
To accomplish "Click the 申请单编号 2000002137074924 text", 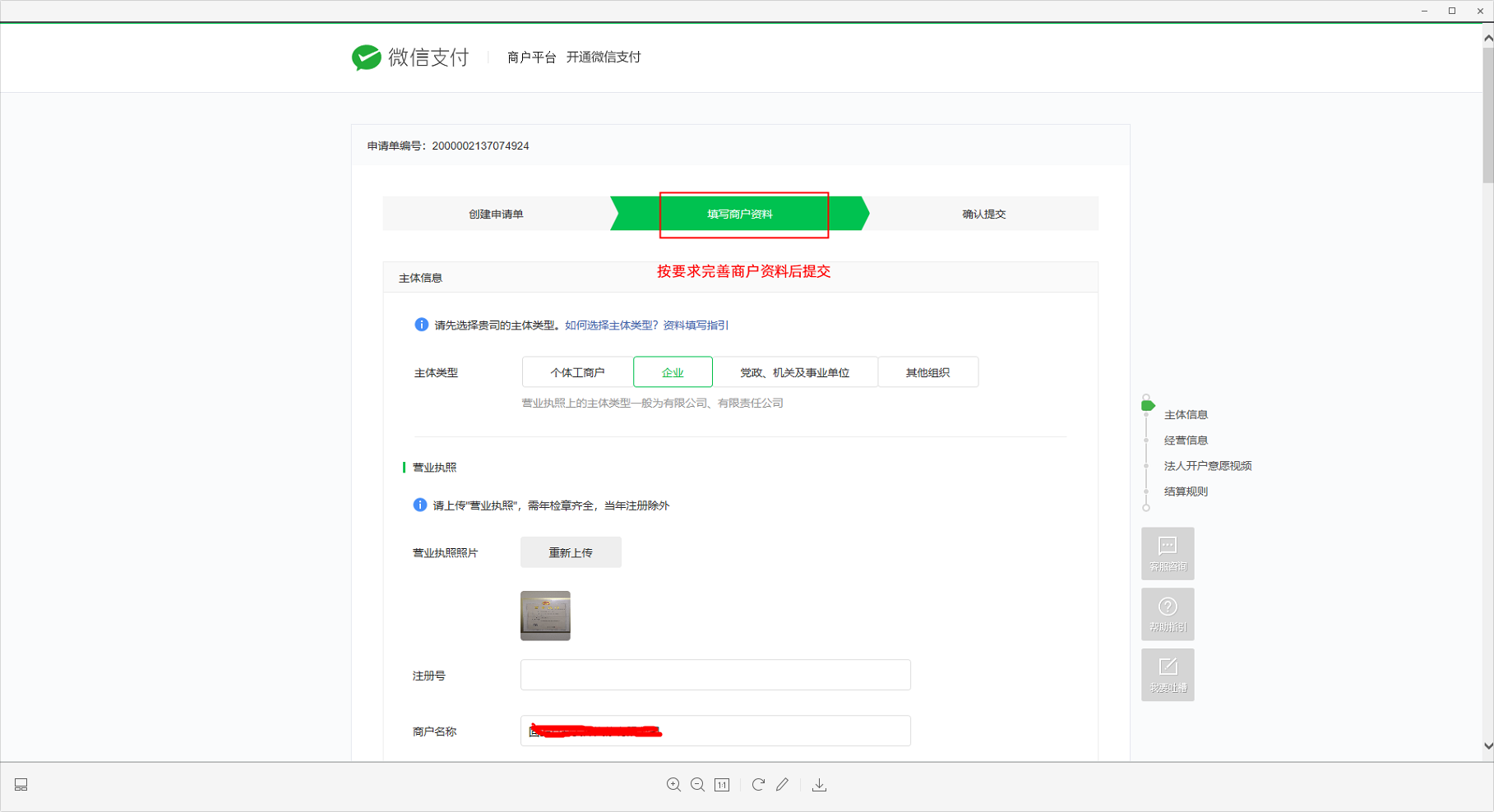I will click(448, 145).
